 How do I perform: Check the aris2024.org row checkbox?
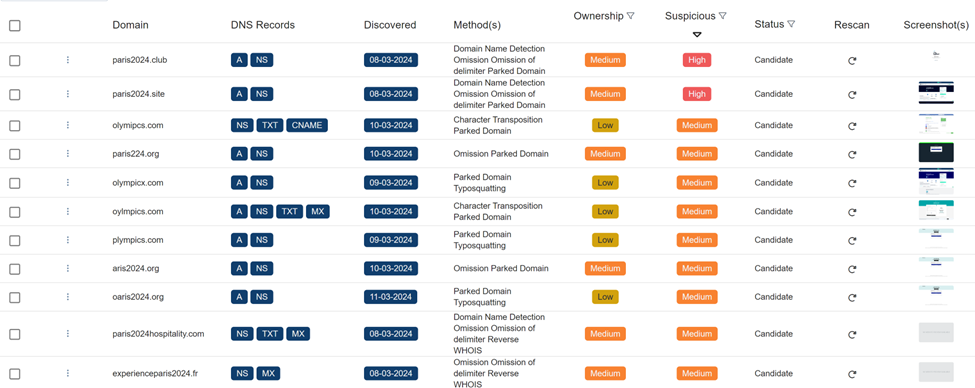15,269
